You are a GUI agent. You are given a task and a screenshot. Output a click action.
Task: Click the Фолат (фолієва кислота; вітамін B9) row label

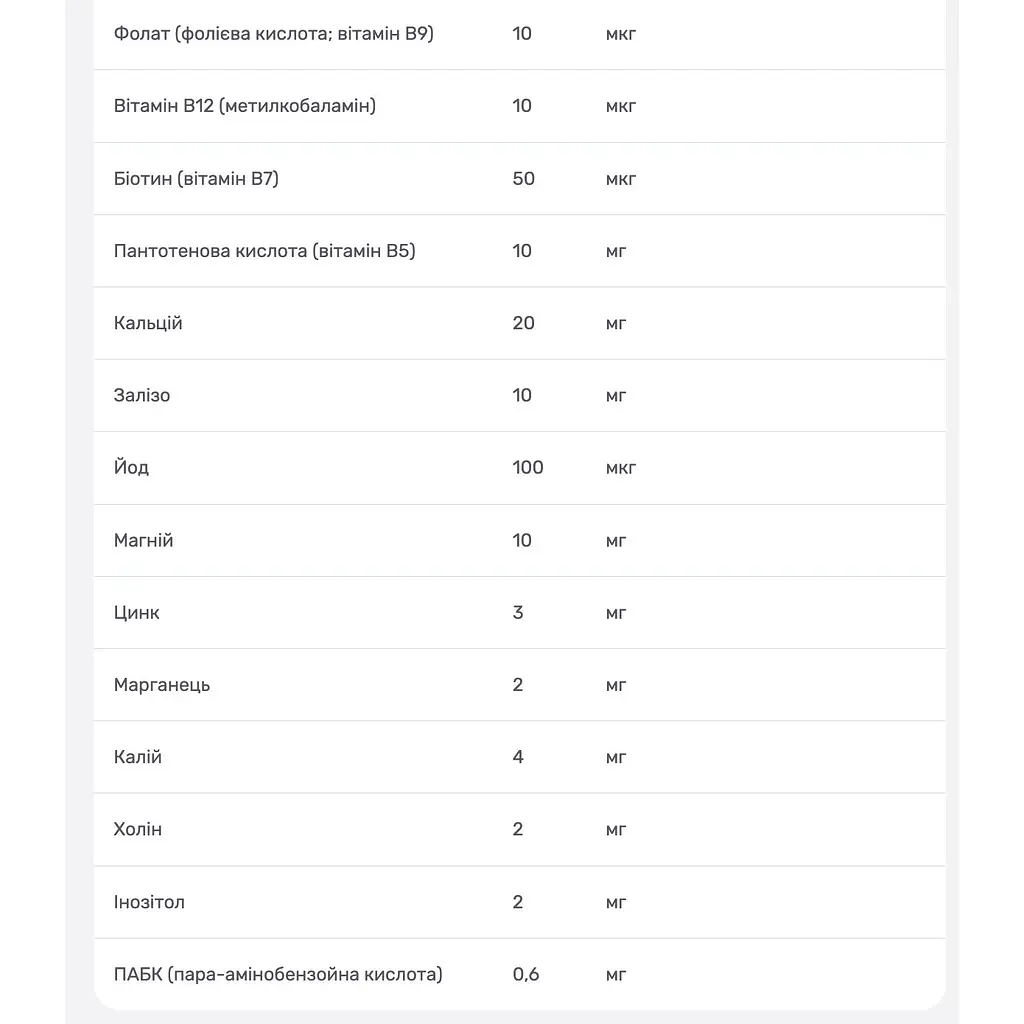coord(274,34)
